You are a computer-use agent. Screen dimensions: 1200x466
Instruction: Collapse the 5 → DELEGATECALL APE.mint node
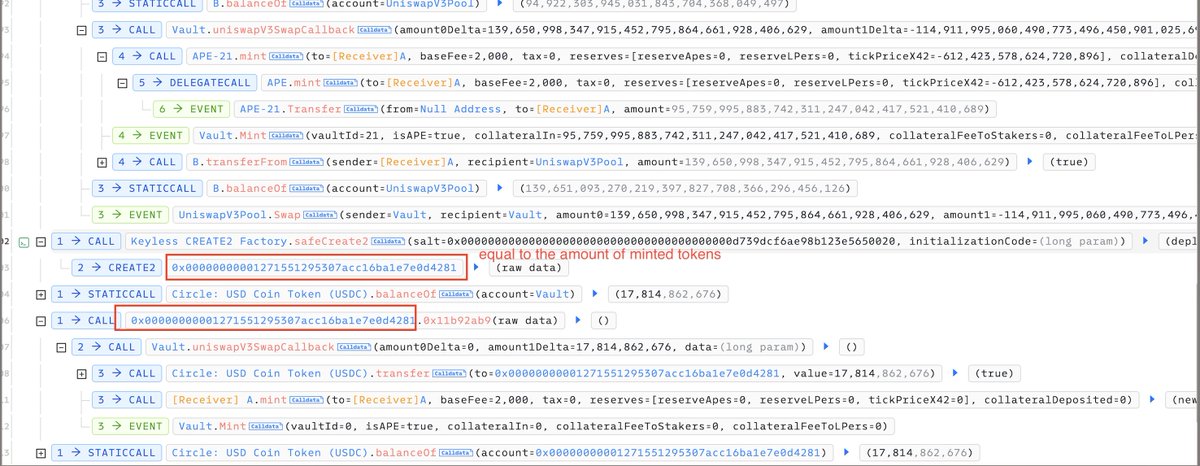pyautogui.click(x=122, y=83)
